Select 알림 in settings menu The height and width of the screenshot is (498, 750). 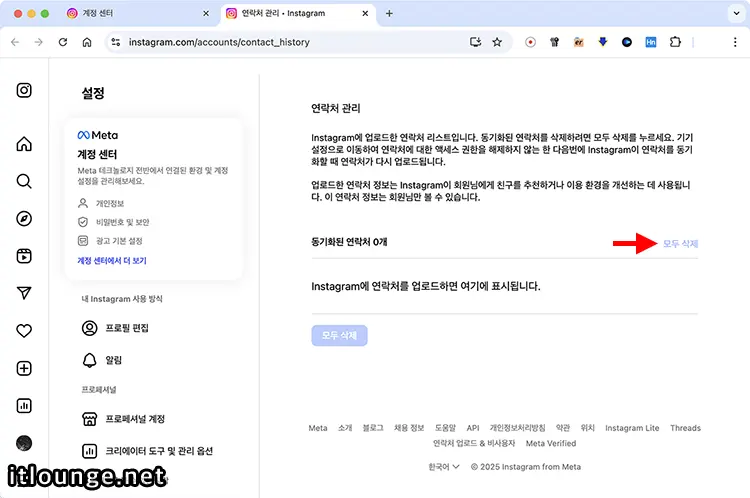[114, 359]
